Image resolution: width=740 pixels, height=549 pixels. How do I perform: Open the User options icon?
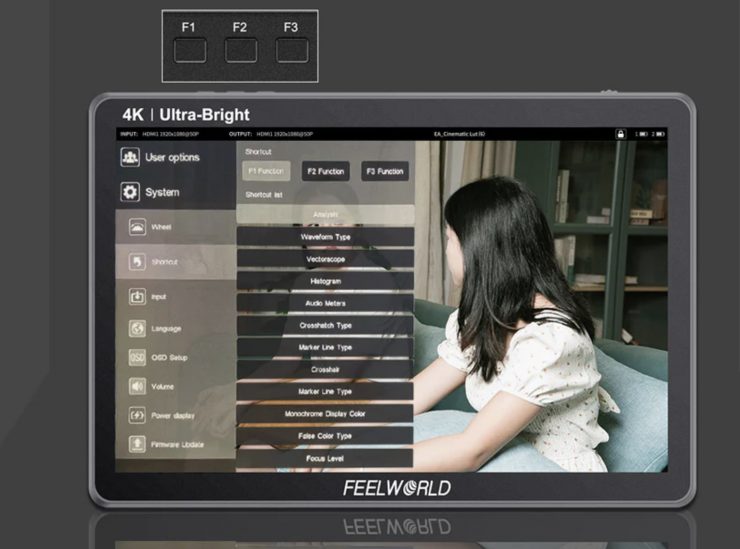pos(129,158)
